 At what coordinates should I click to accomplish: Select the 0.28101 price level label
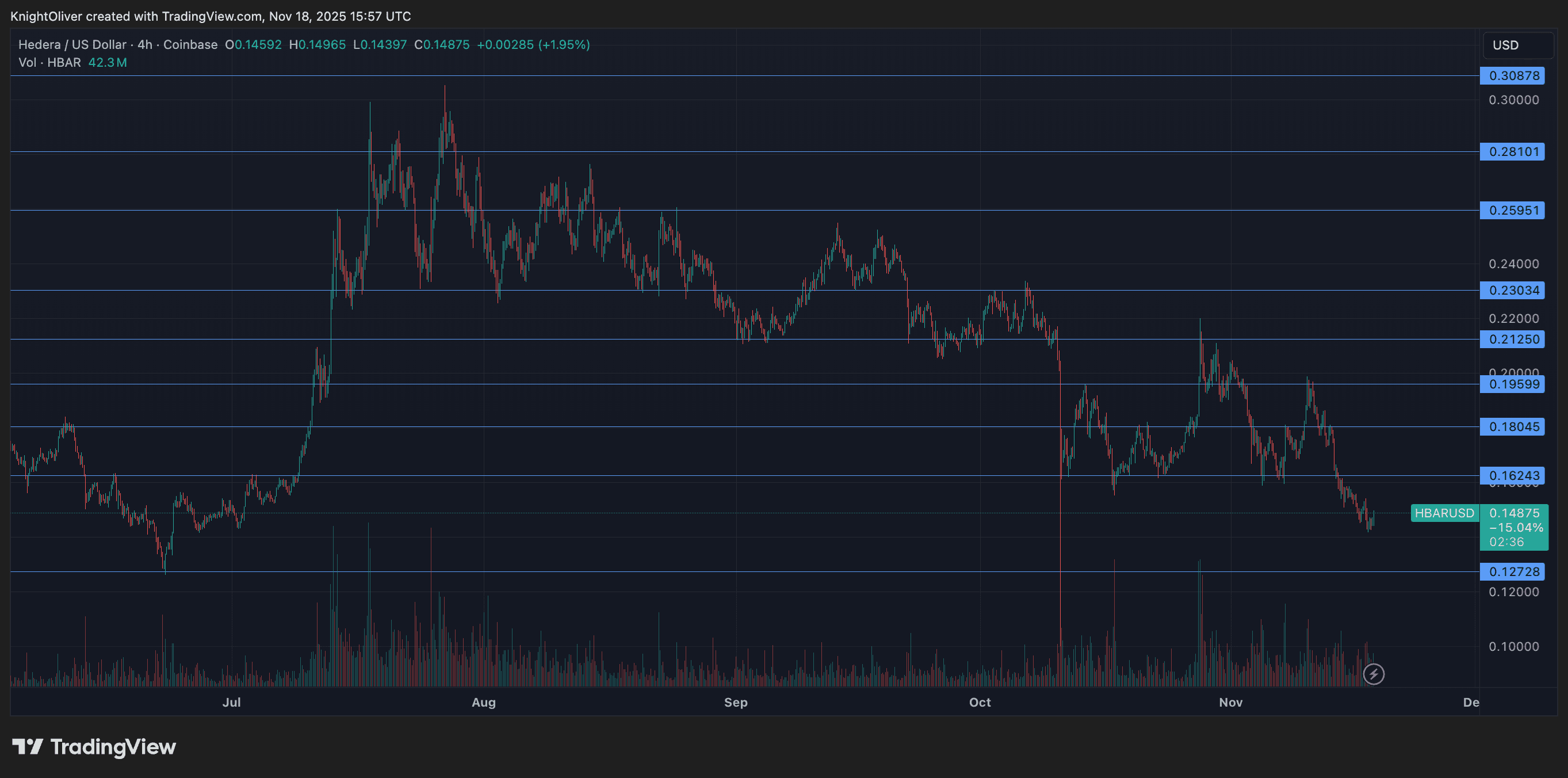click(x=1513, y=151)
